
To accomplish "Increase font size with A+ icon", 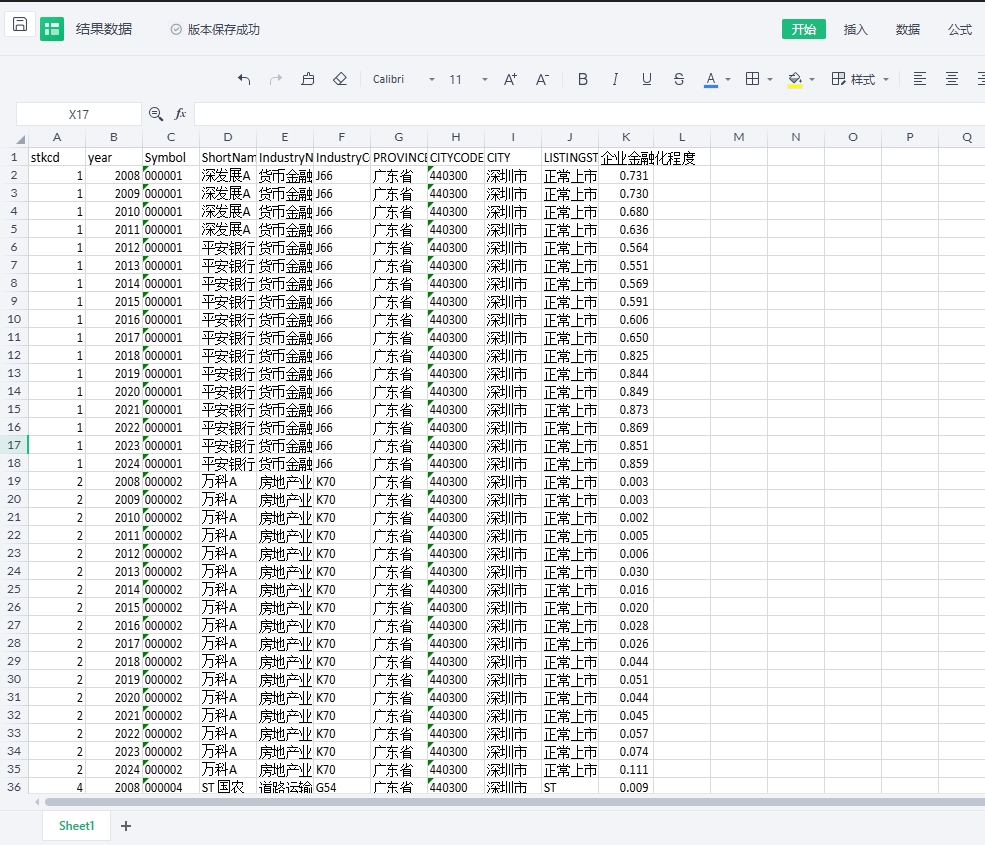I will click(510, 80).
